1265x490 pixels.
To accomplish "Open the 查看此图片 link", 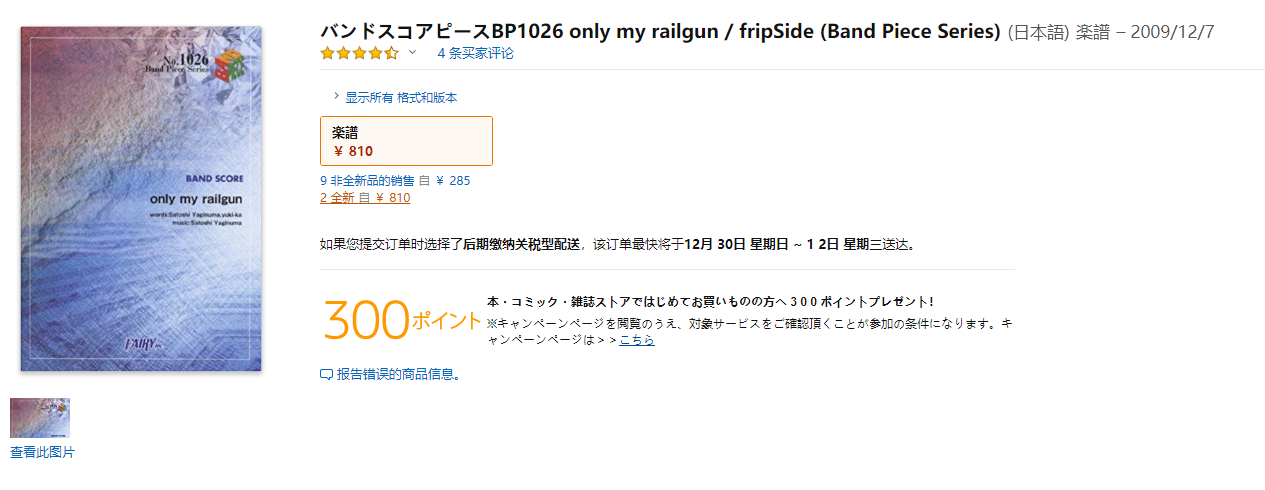I will [42, 453].
